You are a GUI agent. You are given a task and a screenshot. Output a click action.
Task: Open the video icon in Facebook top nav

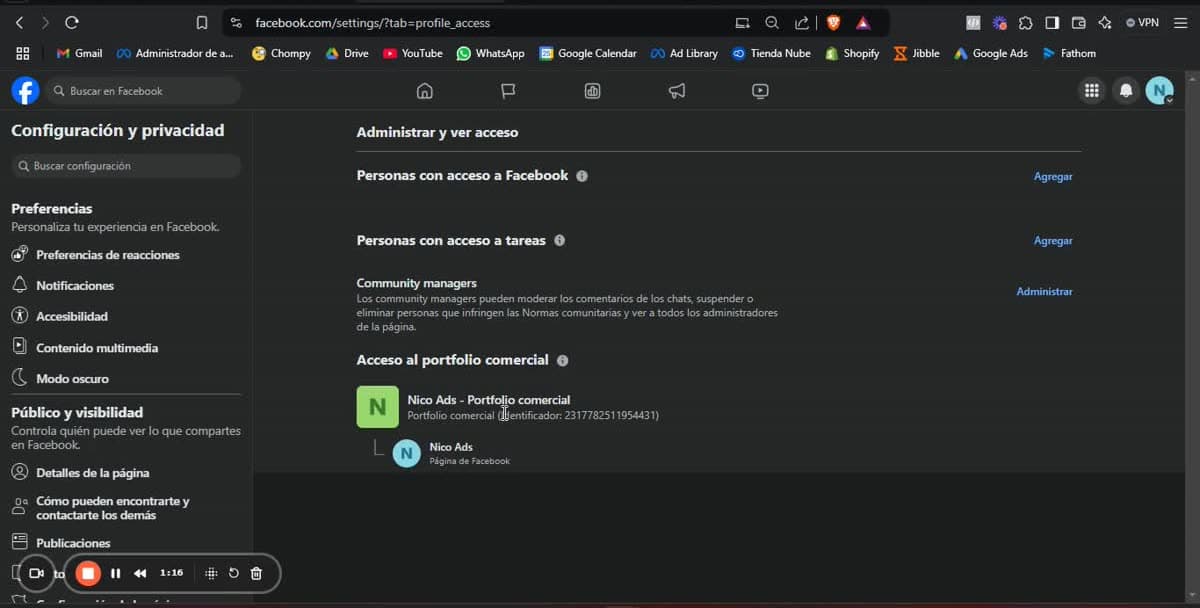[x=760, y=91]
